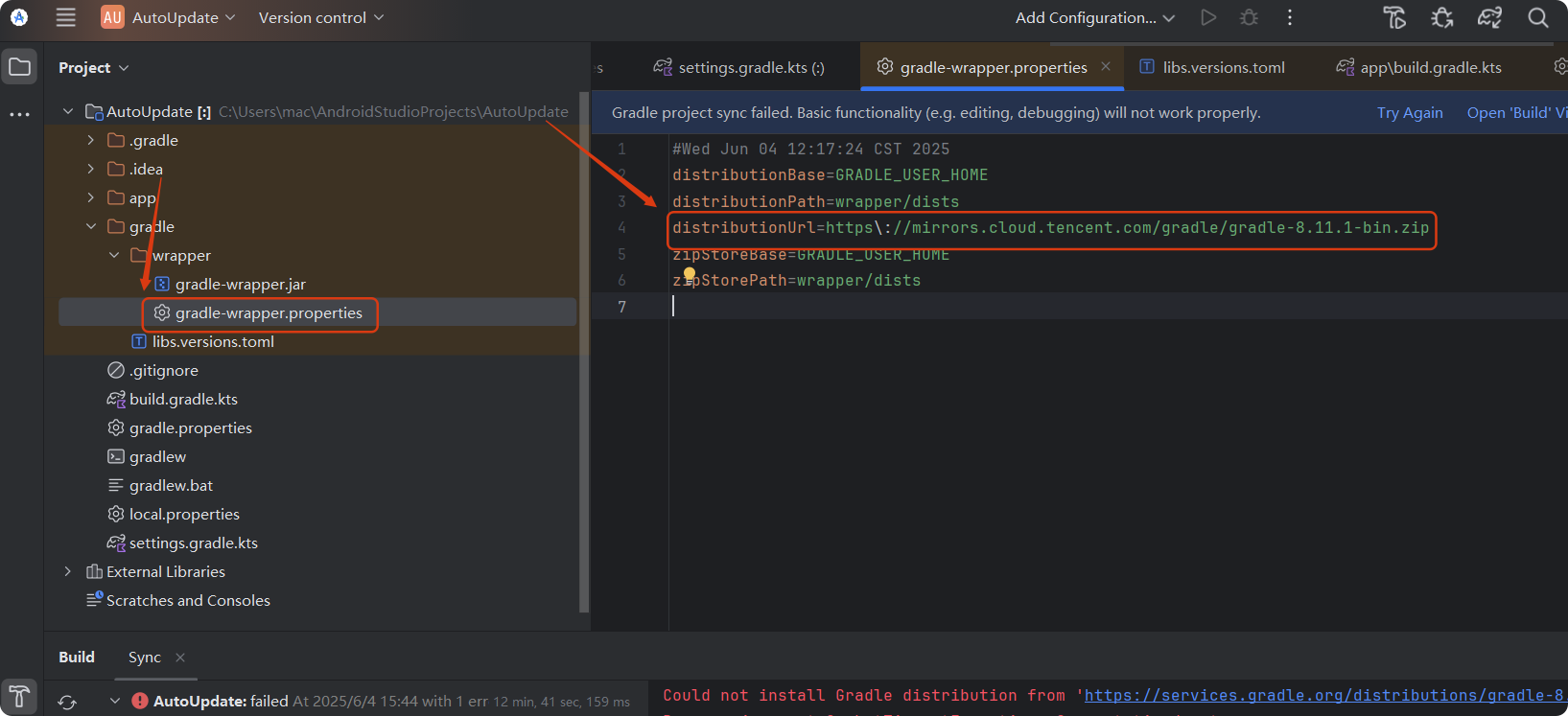This screenshot has height=716, width=1568.
Task: Close the gradle-wrapper.properties tab
Action: click(1106, 66)
